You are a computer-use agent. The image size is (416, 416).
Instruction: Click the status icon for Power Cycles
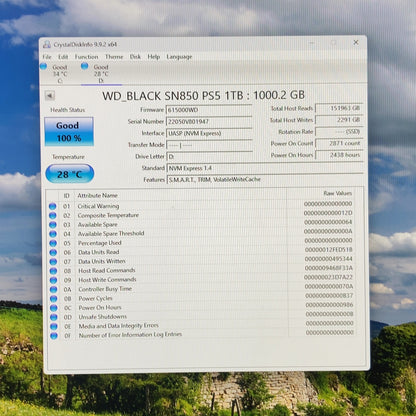tap(53, 299)
